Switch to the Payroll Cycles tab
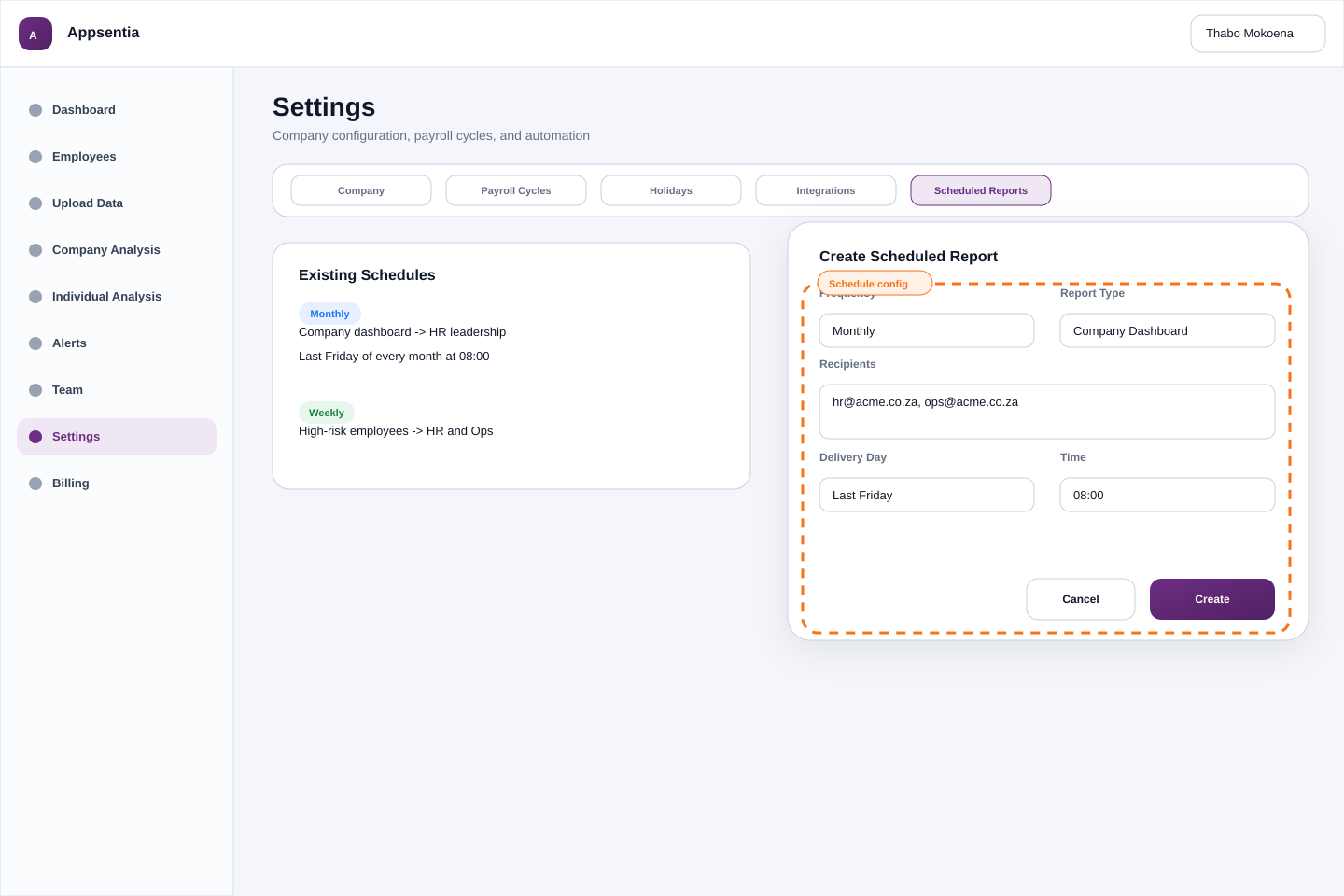 coord(516,190)
